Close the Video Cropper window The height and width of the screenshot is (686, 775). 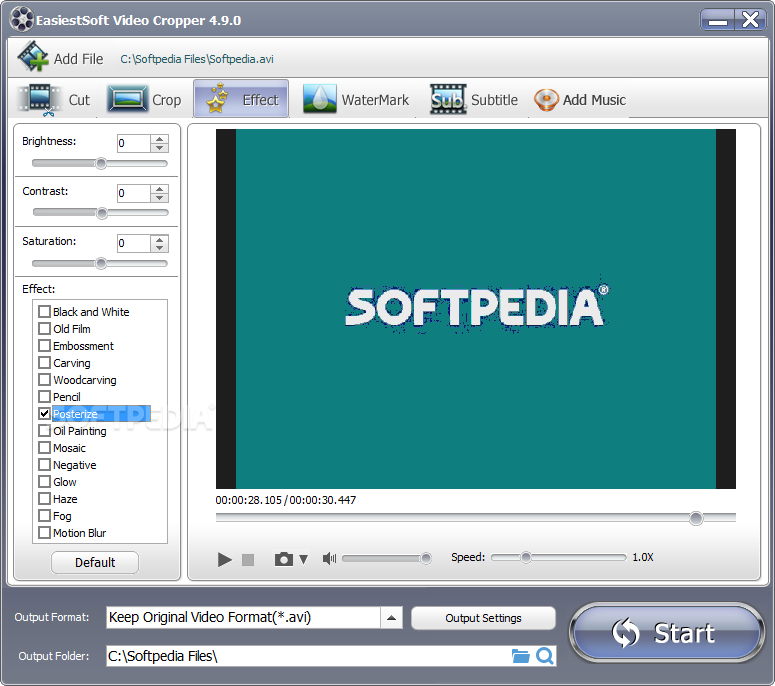[x=750, y=20]
